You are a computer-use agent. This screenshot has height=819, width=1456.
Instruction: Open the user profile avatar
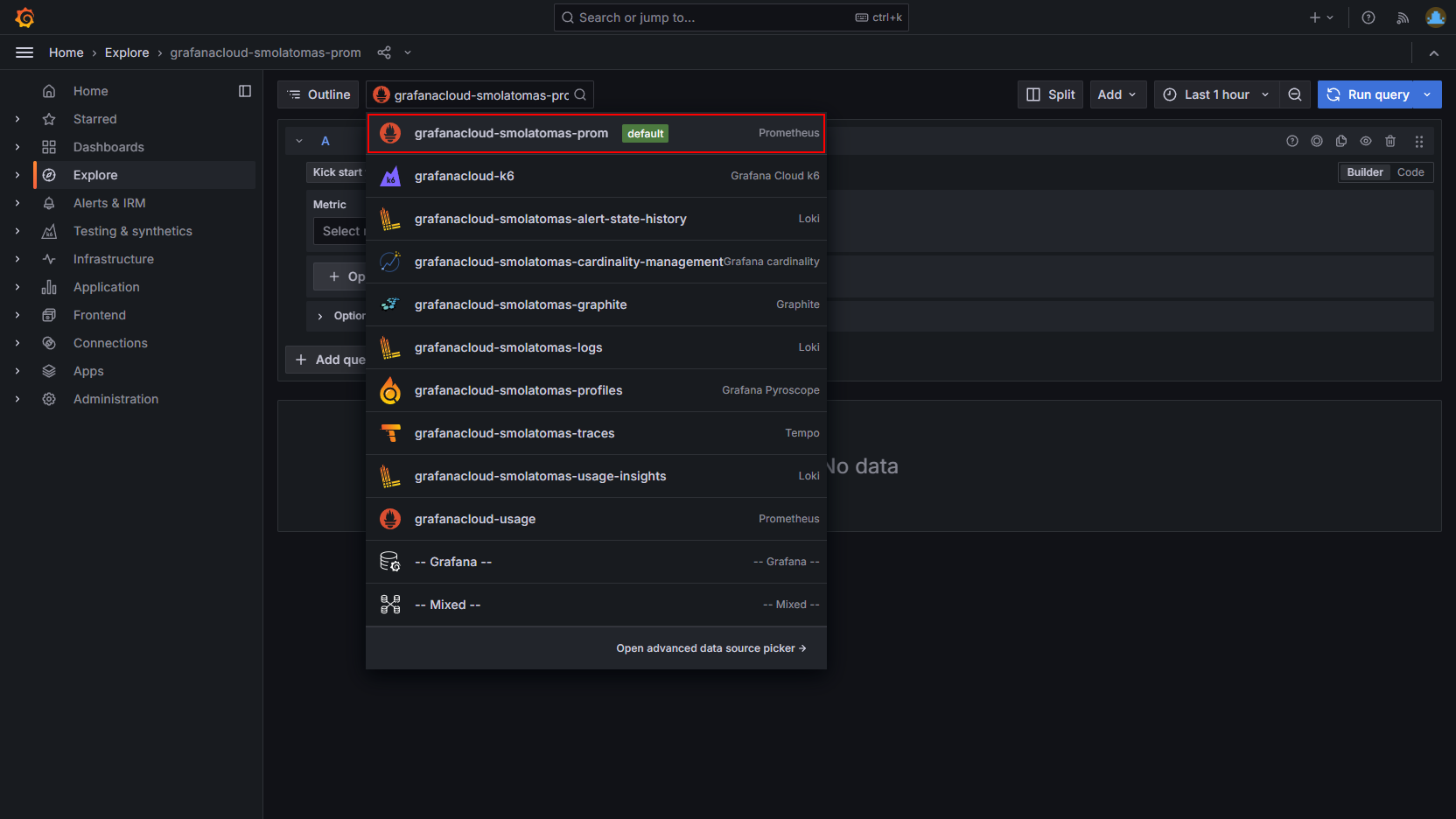click(1436, 17)
